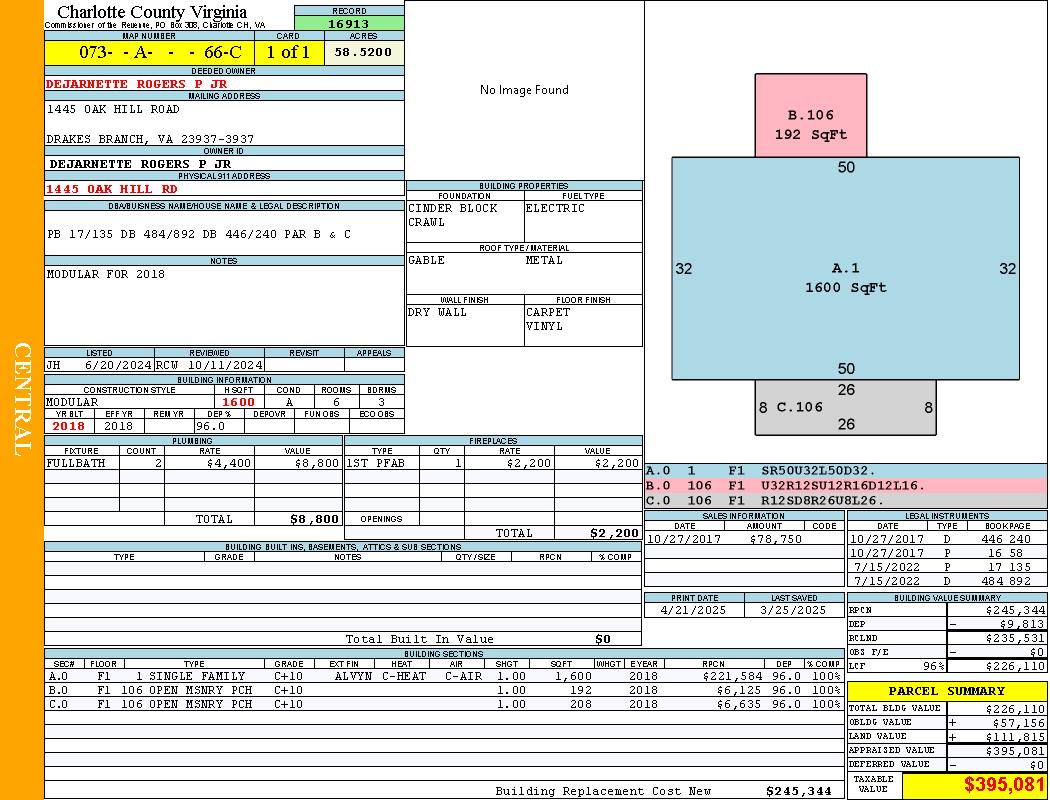Click appraised value $395,081

[1015, 752]
